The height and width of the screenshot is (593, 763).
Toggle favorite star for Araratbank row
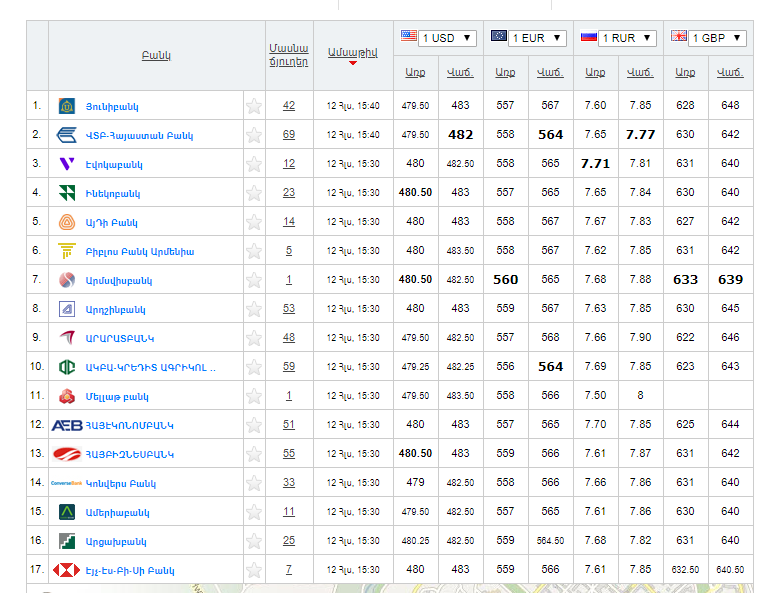[x=254, y=338]
